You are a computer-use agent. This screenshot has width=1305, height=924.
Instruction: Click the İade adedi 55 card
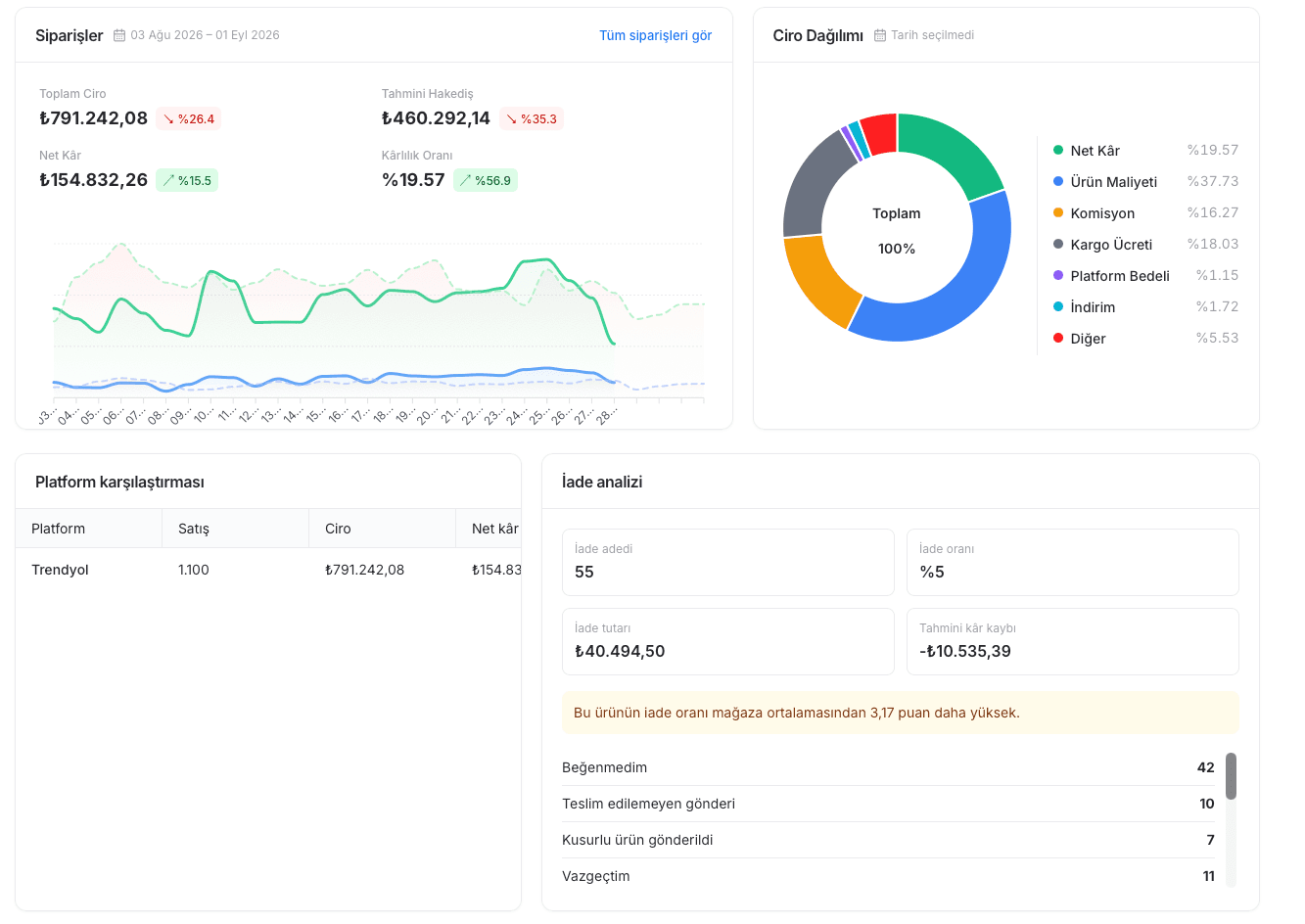[x=728, y=562]
